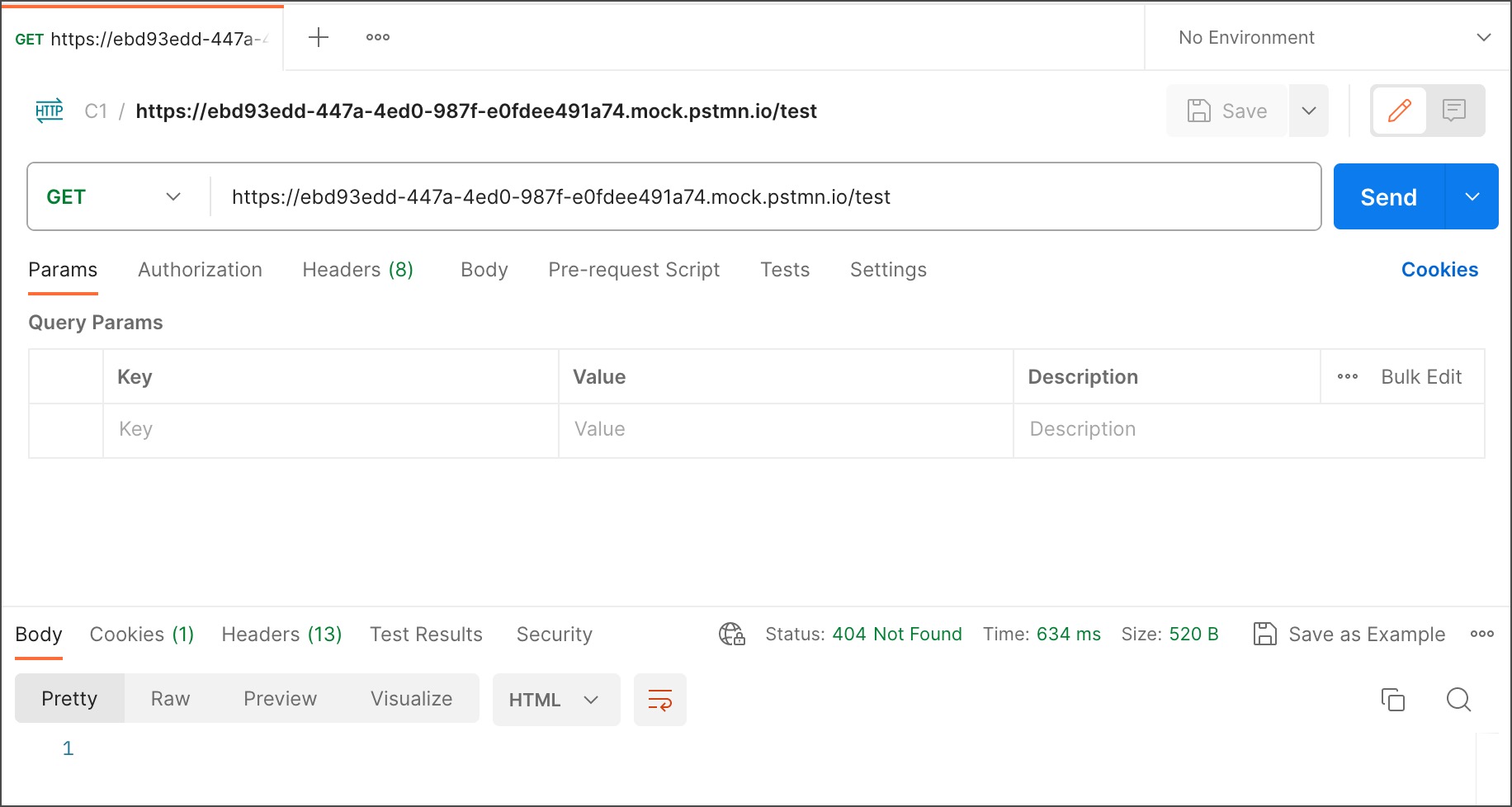The image size is (1512, 807).
Task: Open the Send button dropdown arrow
Action: [x=1472, y=196]
